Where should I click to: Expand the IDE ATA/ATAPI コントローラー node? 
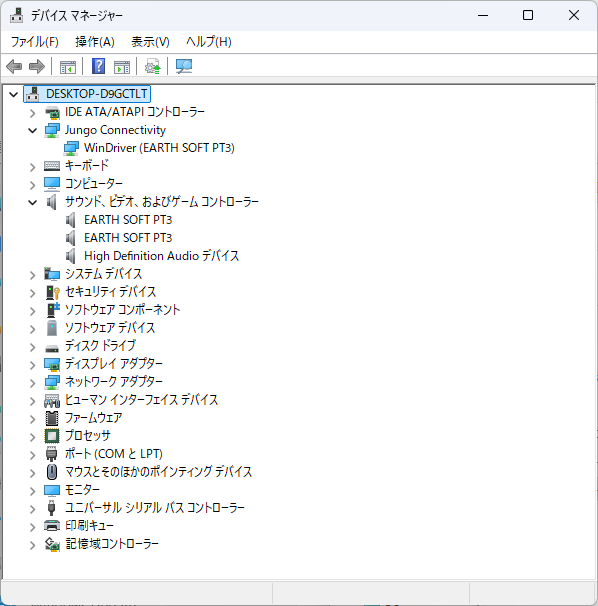(x=32, y=113)
